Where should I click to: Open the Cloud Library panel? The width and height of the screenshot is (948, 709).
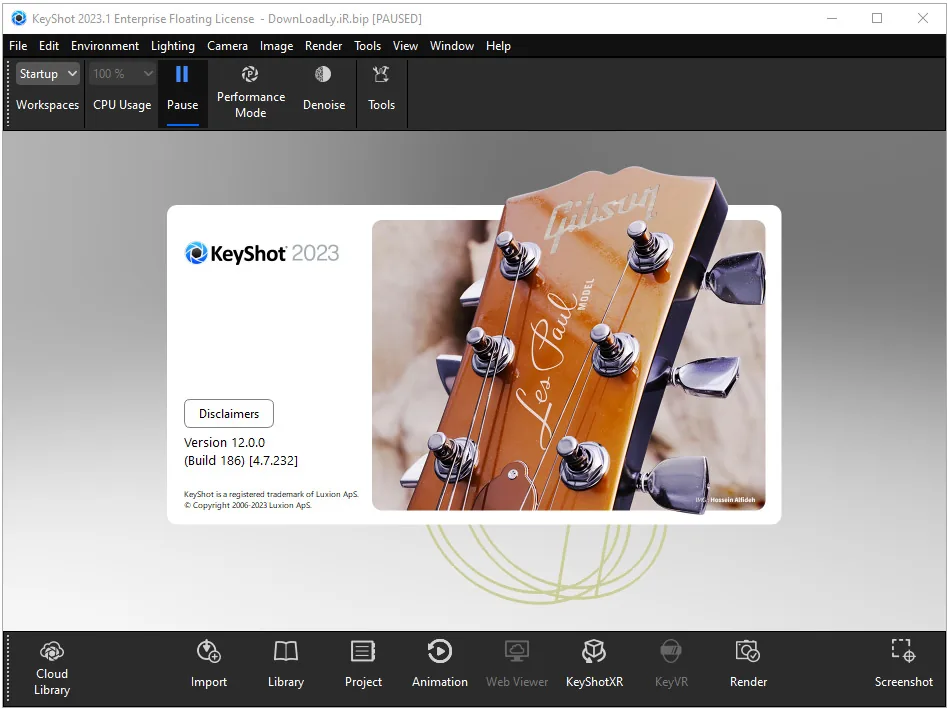pyautogui.click(x=52, y=669)
